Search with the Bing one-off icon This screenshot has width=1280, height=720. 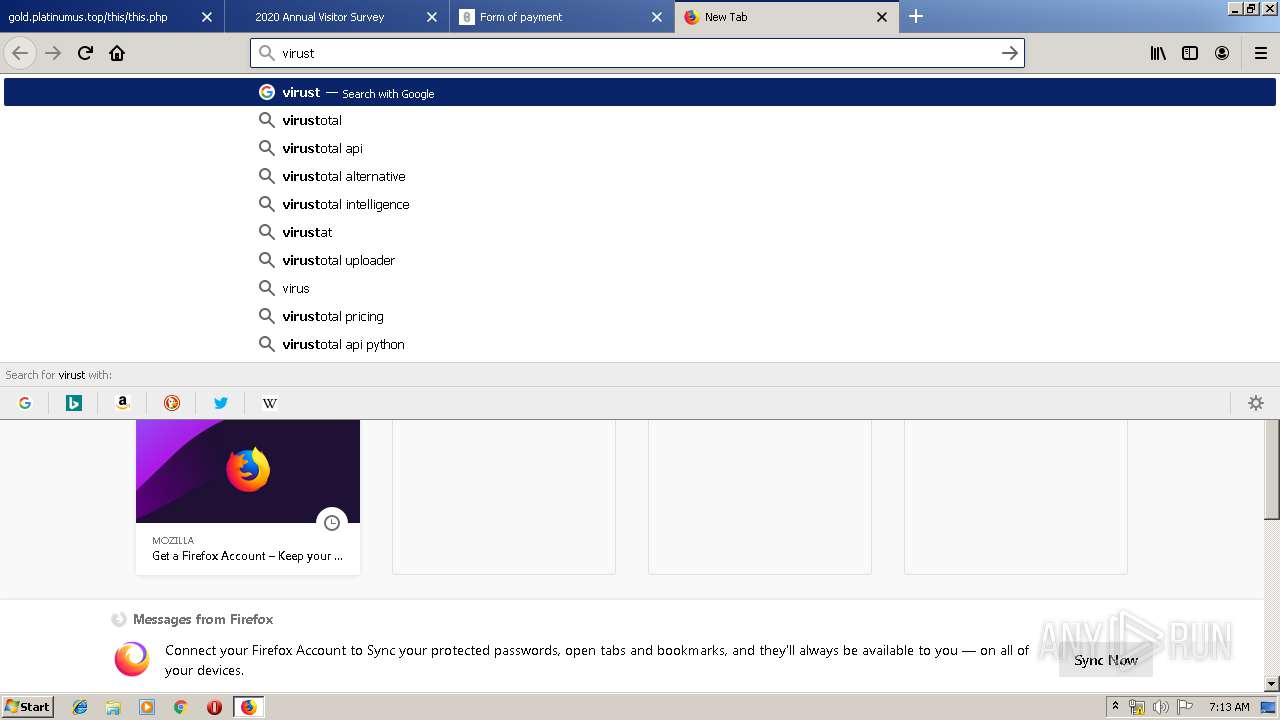[74, 403]
